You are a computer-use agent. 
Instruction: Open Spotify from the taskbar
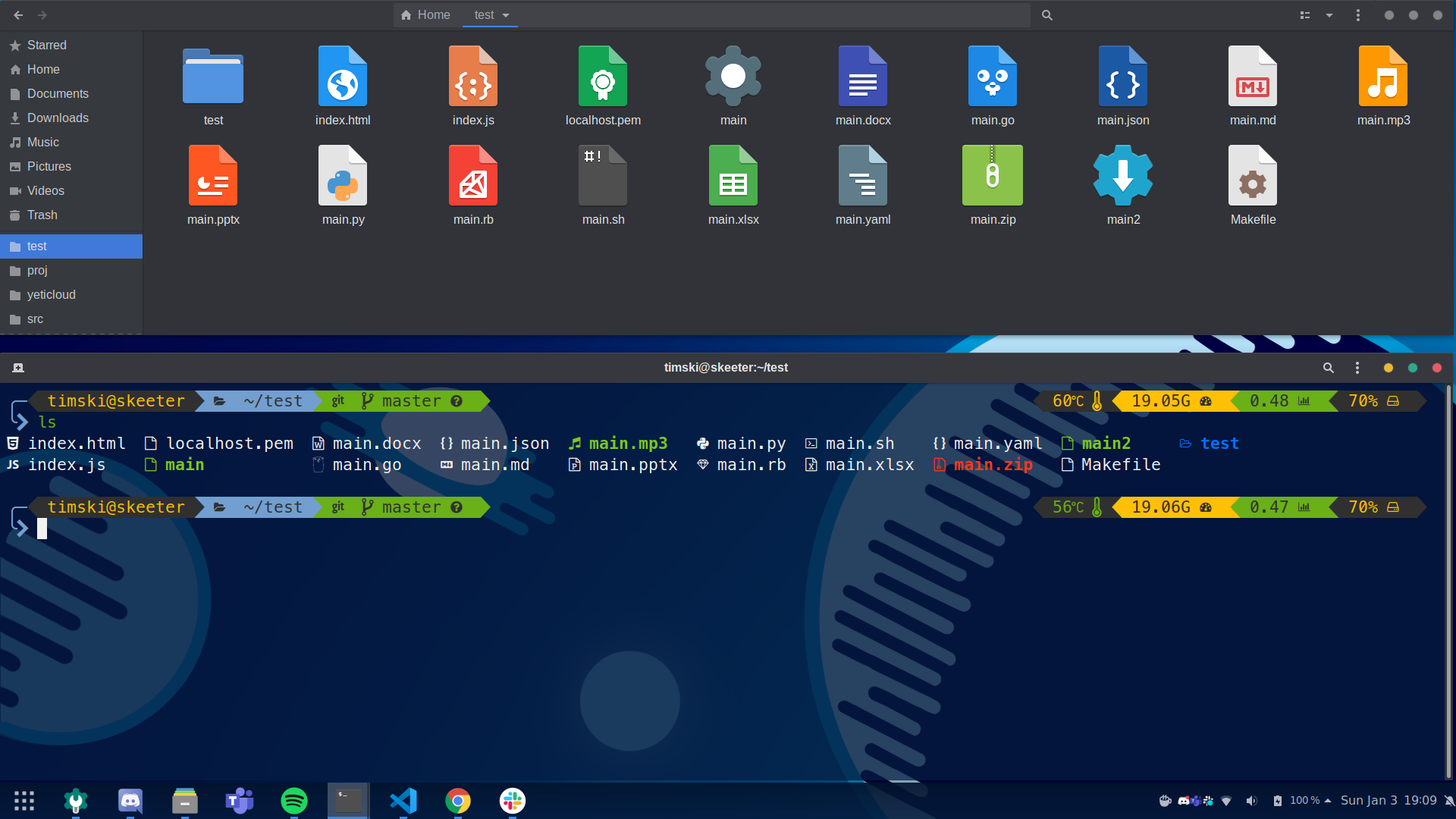(294, 801)
